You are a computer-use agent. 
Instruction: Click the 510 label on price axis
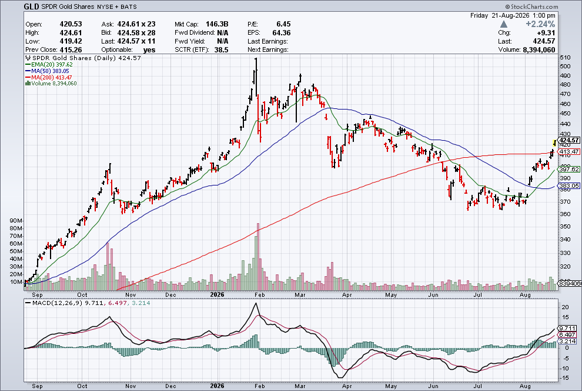click(x=565, y=58)
